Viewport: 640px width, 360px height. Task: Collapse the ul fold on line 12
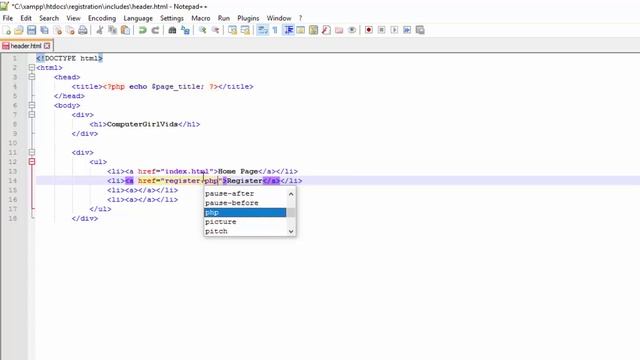pos(32,162)
